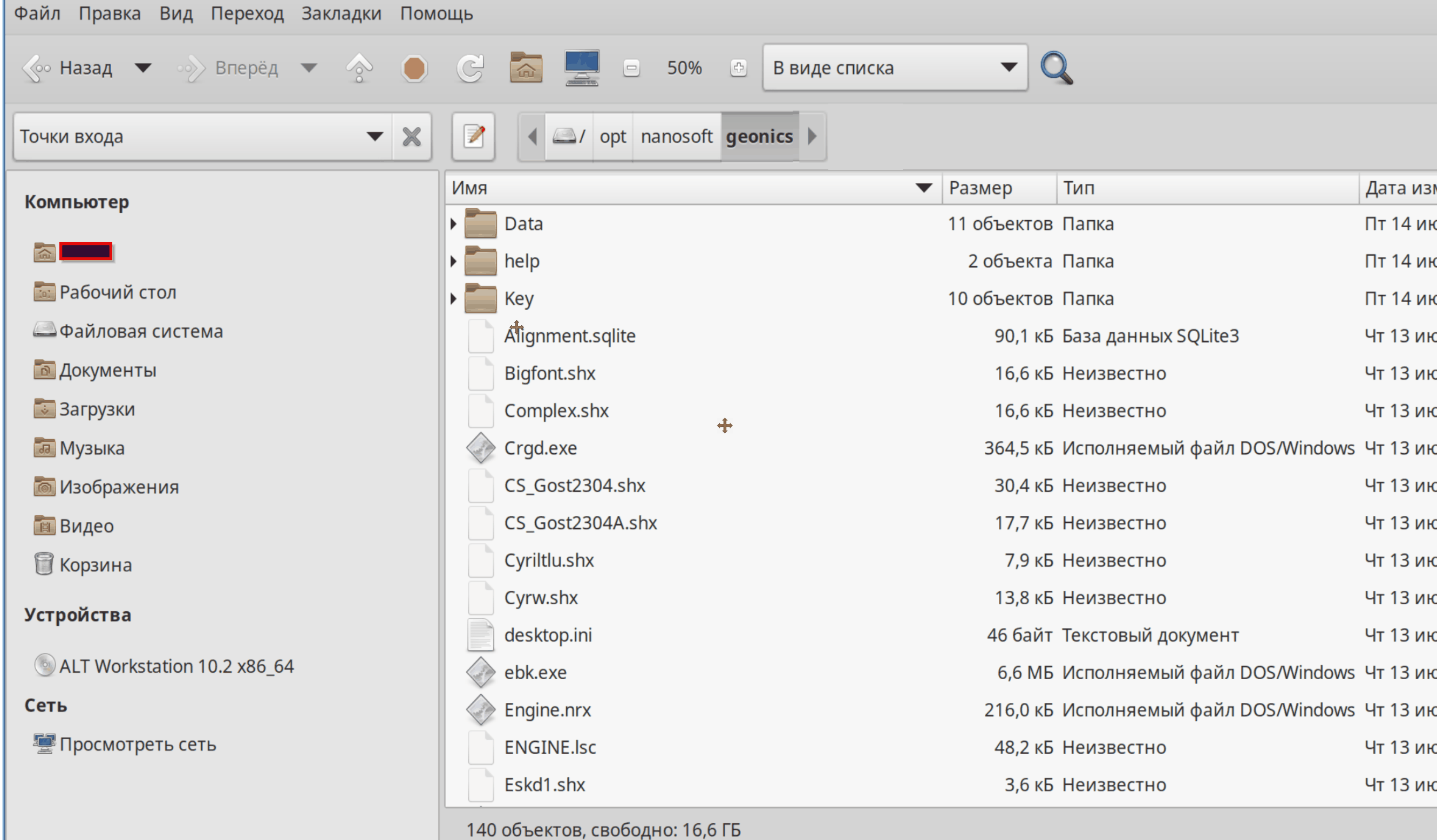This screenshot has height=840, width=1437.
Task: Open the search magnifier tool
Action: point(1056,68)
